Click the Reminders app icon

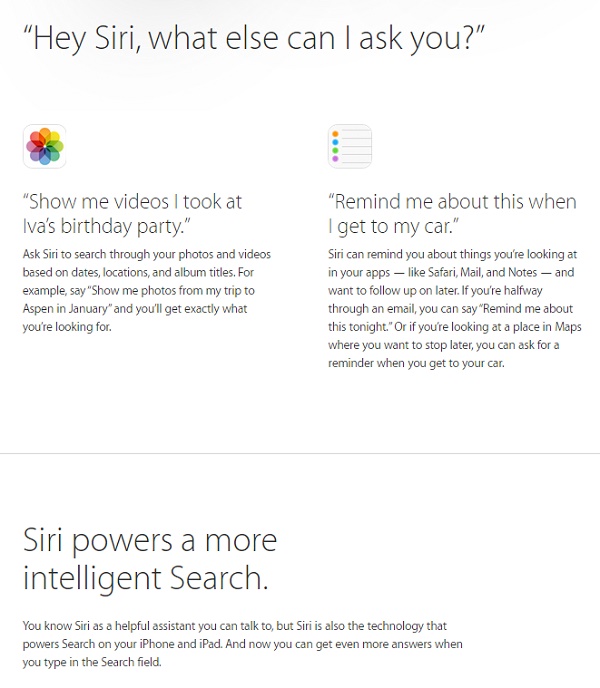coord(350,146)
